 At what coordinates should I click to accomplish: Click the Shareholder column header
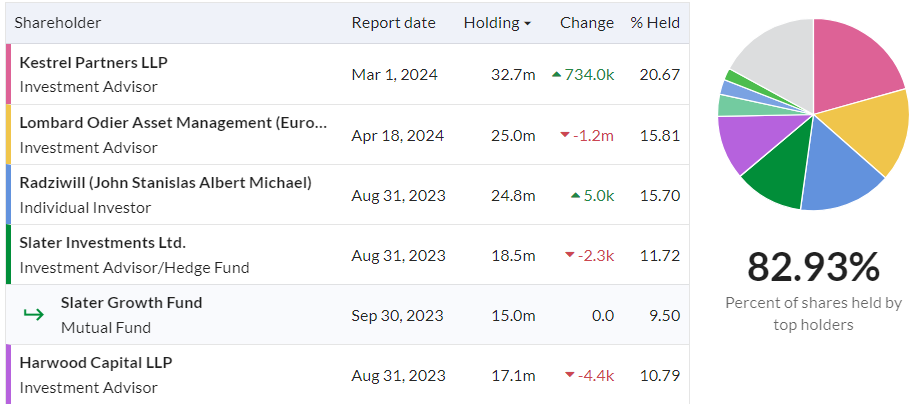point(57,23)
